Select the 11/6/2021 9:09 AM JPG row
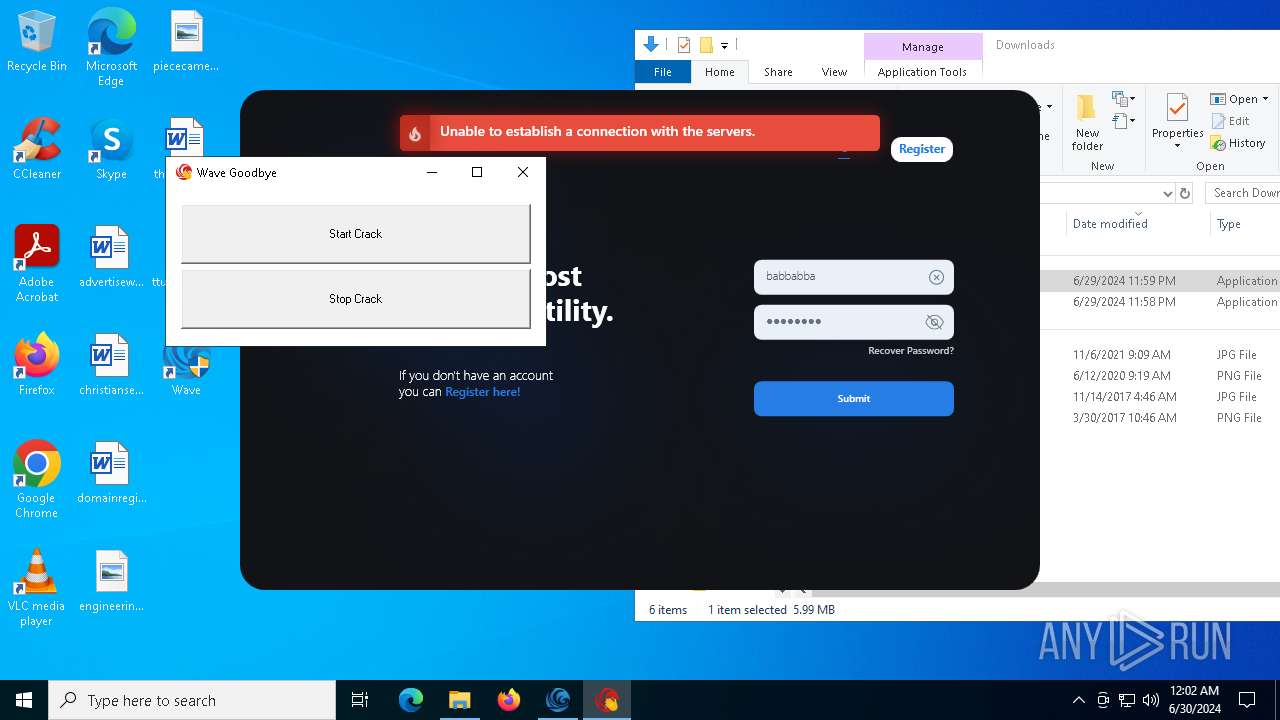 (x=1160, y=355)
